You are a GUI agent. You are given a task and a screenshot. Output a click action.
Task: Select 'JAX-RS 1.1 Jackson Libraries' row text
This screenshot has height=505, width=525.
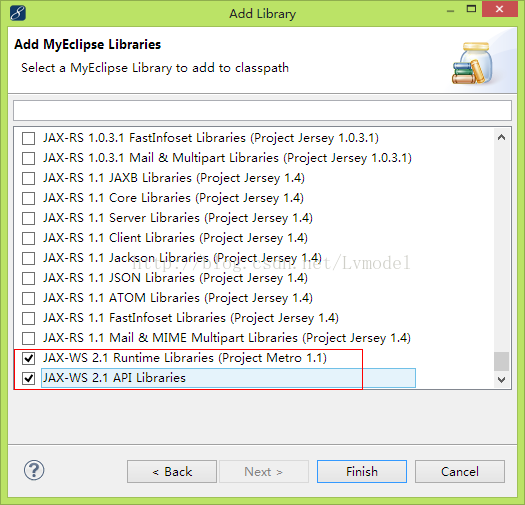tap(182, 258)
